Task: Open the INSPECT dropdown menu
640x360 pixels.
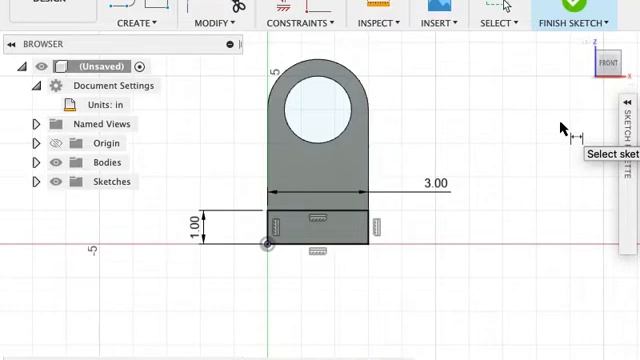Action: click(x=379, y=23)
